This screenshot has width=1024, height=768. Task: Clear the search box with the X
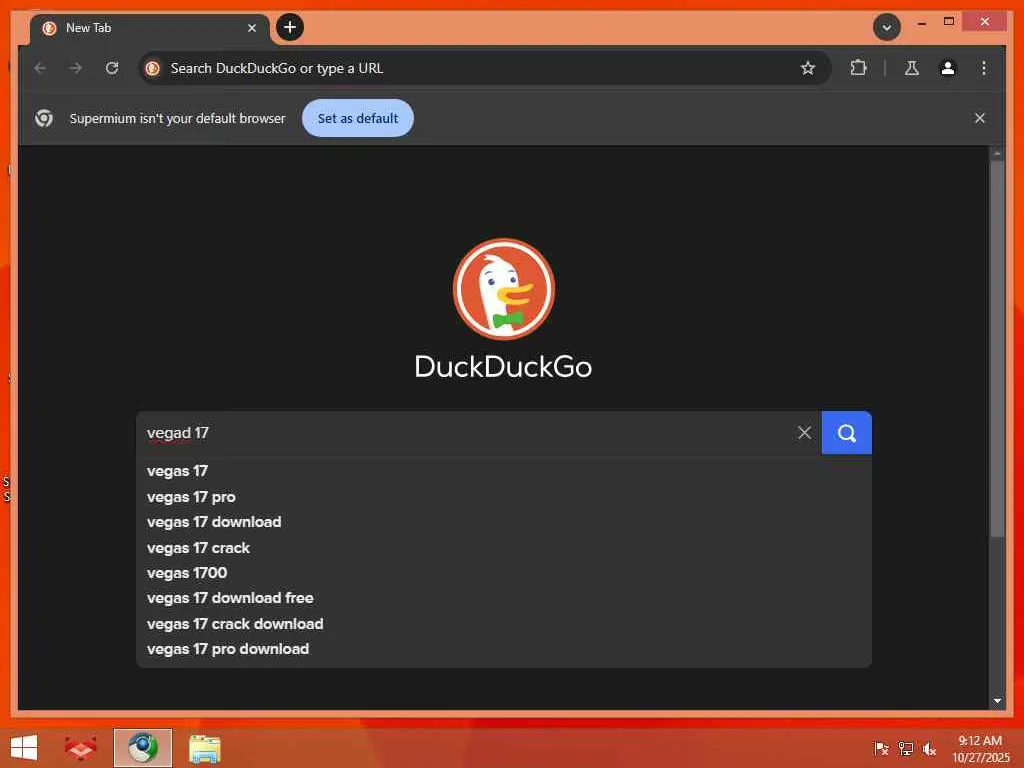point(805,433)
